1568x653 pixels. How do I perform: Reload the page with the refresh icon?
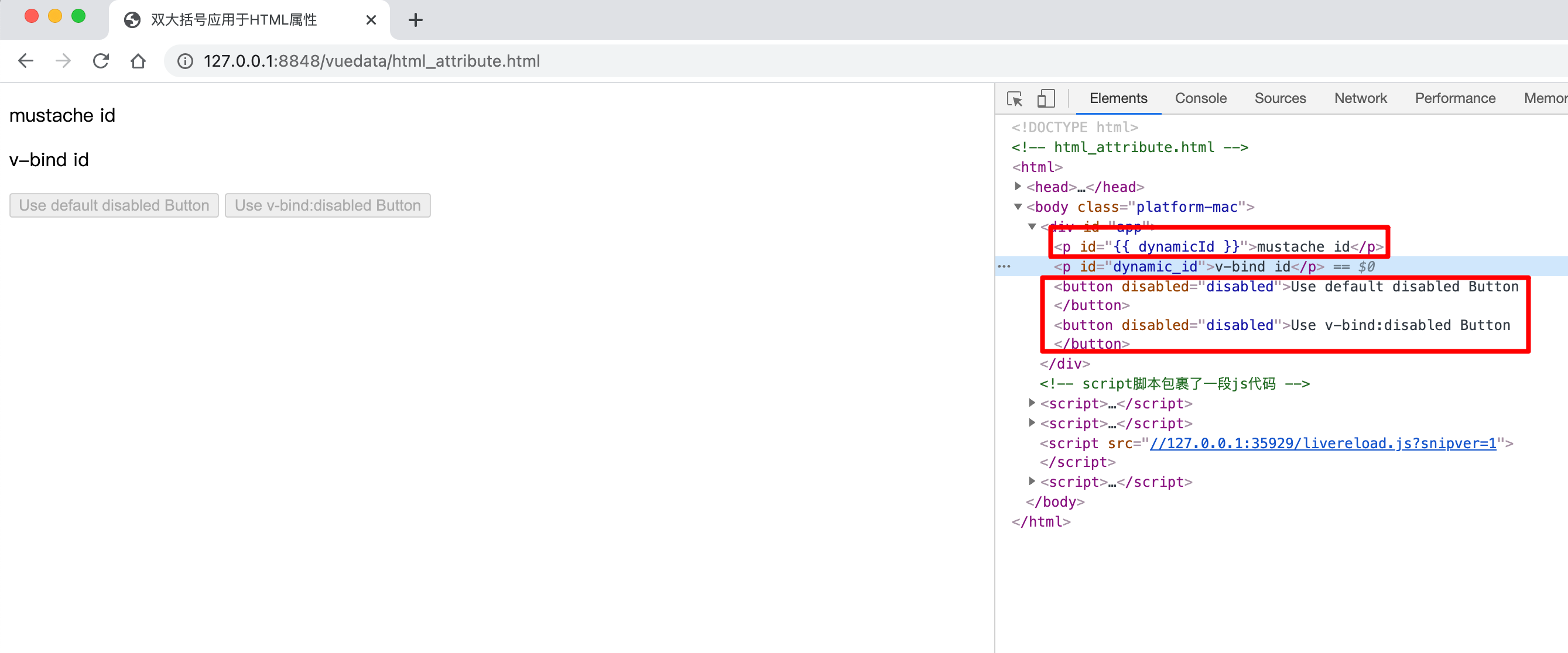click(101, 61)
